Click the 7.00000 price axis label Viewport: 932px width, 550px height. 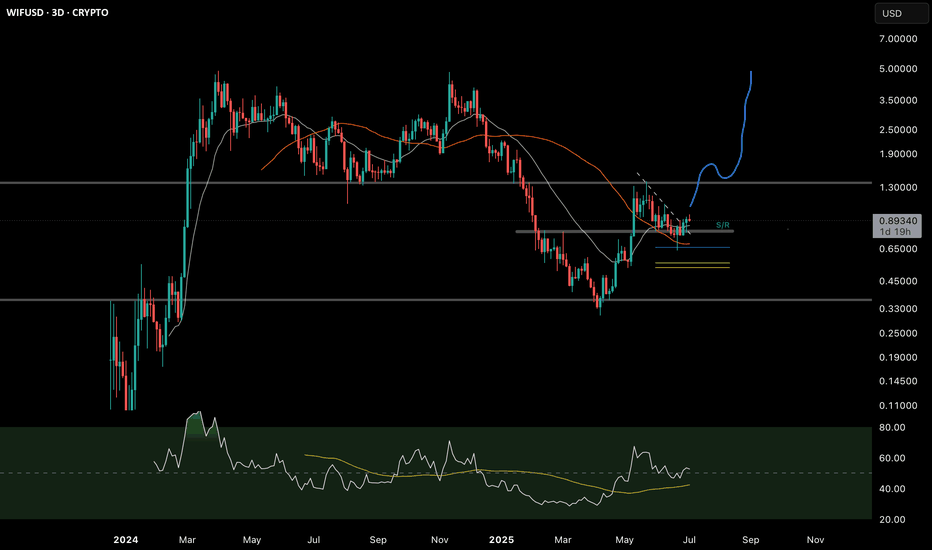point(898,39)
